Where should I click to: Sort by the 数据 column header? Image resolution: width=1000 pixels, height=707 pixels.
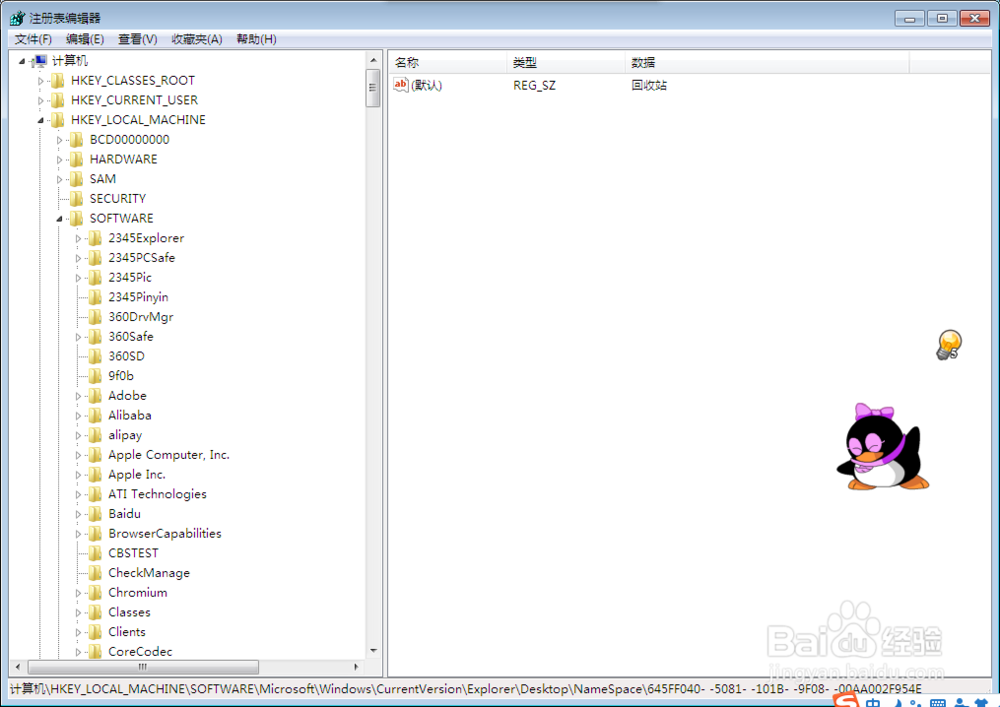tap(767, 62)
